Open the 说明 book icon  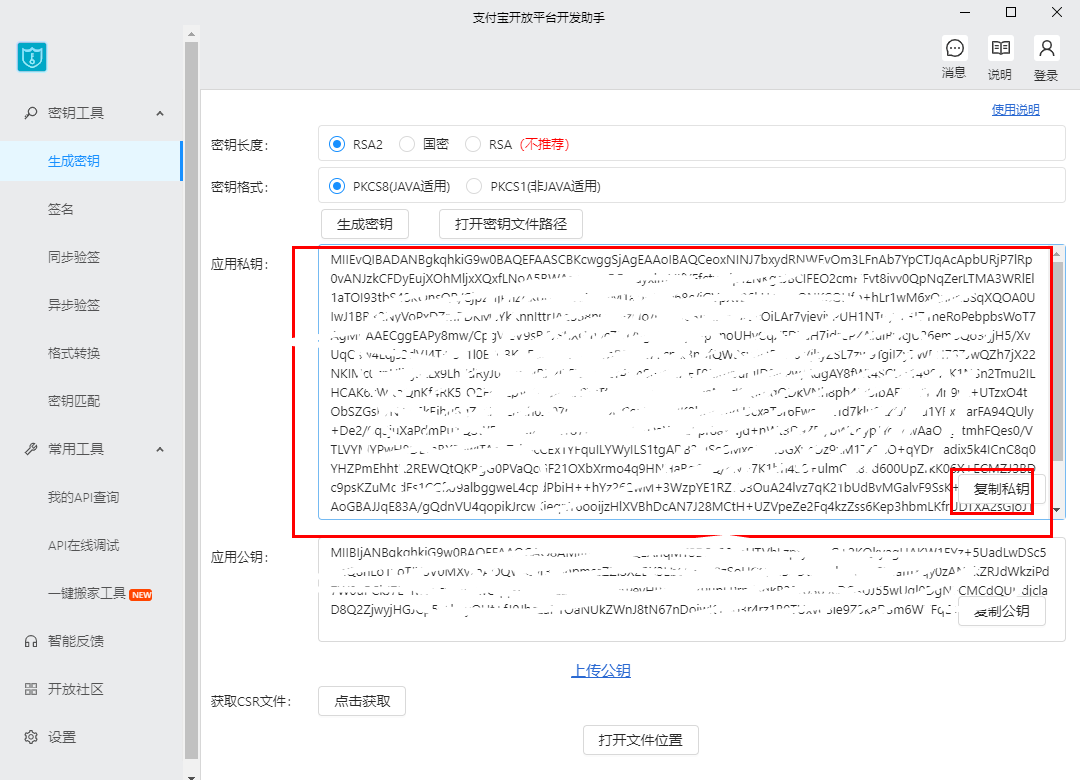(1000, 48)
